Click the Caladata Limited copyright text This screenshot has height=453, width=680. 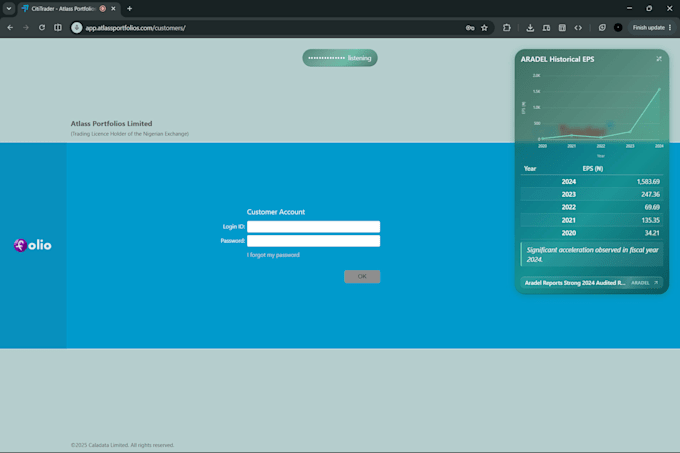pos(122,445)
